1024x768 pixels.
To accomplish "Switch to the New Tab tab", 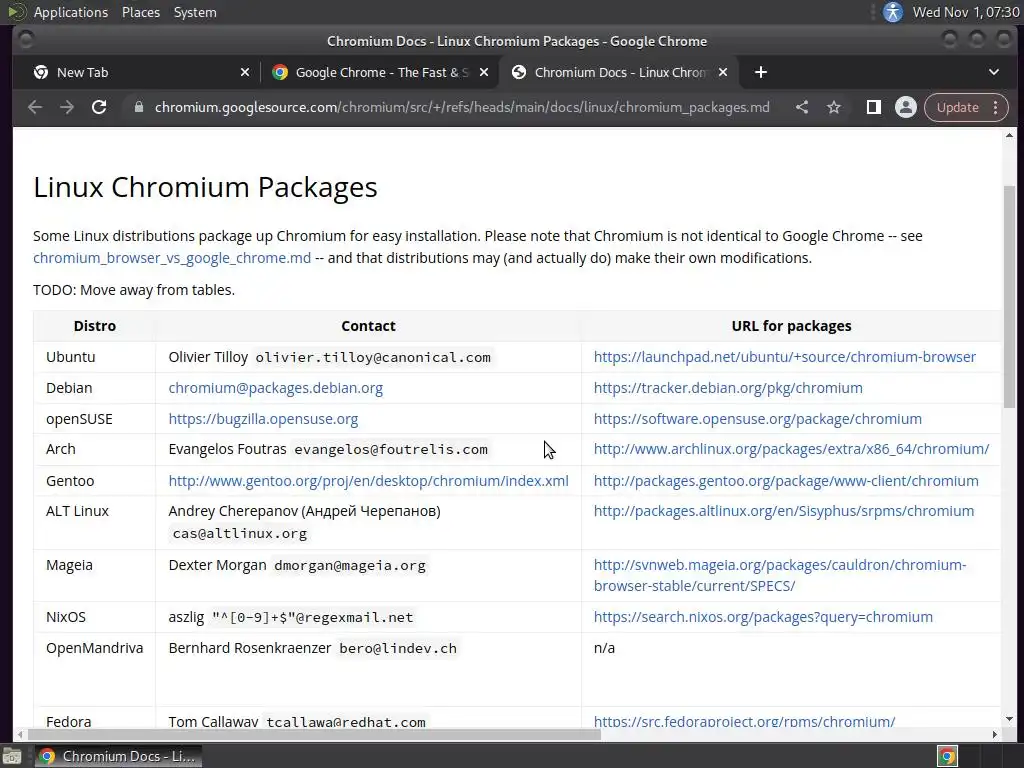I will [141, 72].
